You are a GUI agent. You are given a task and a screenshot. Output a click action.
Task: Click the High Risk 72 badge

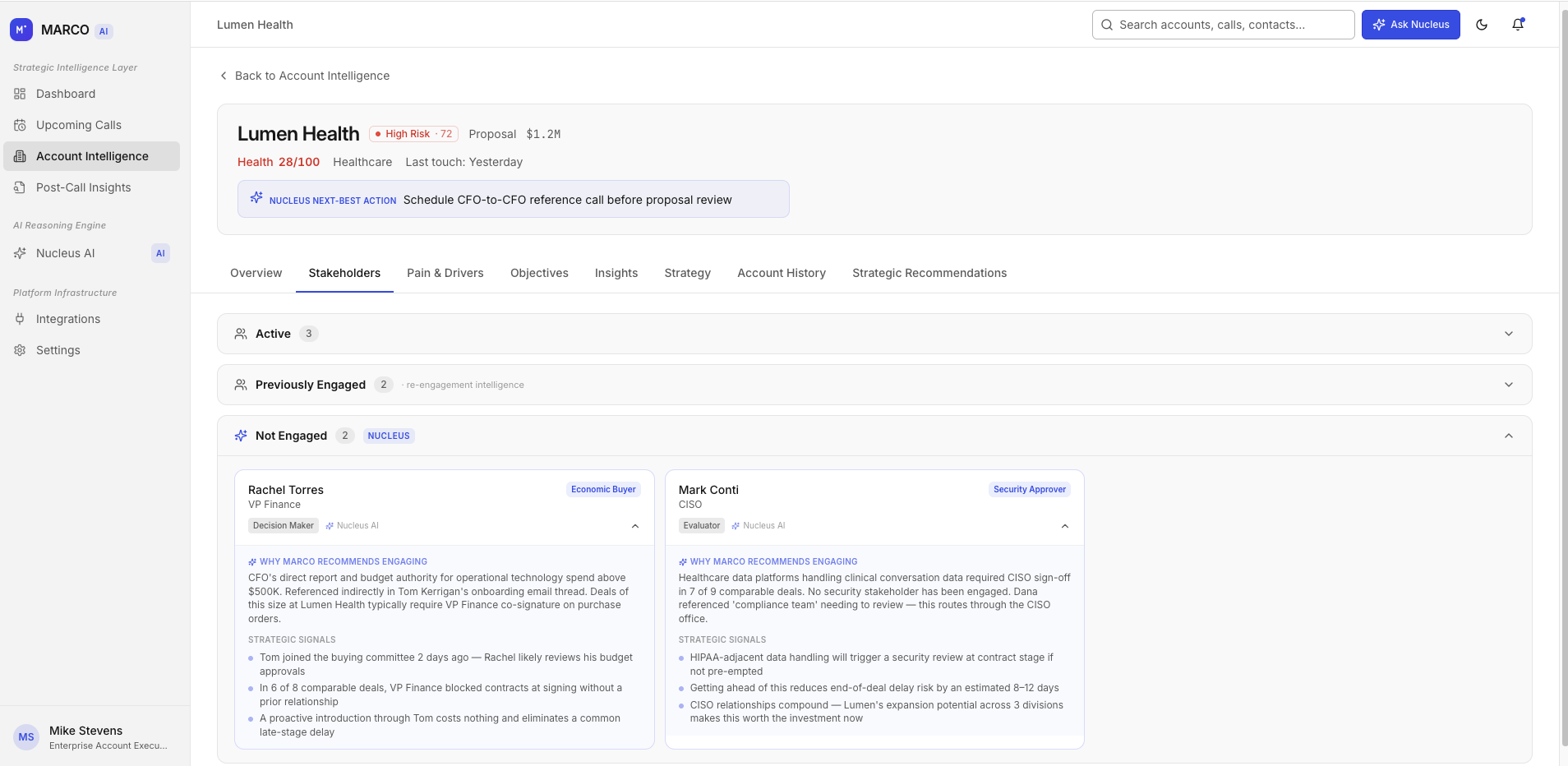click(413, 134)
